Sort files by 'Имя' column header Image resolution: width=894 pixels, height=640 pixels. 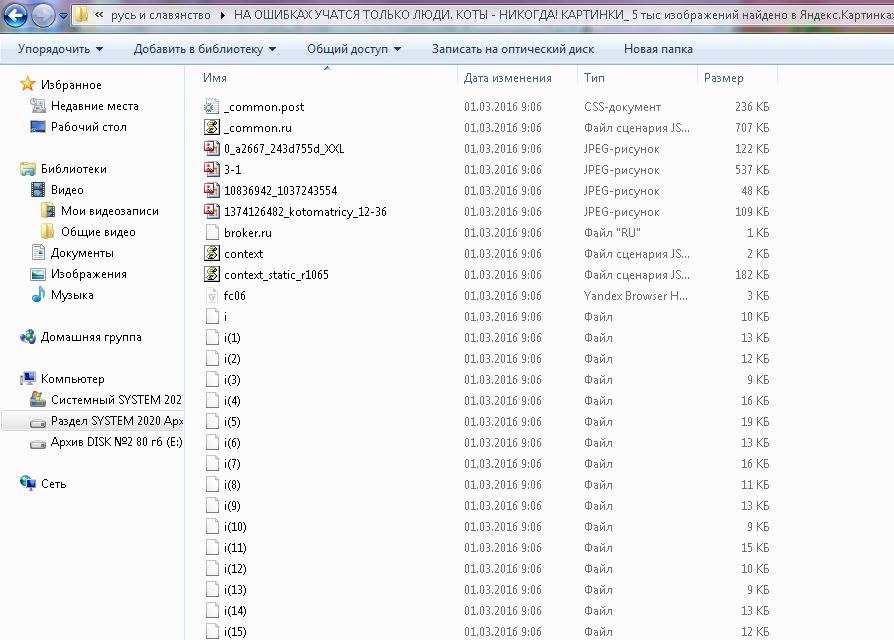(214, 78)
